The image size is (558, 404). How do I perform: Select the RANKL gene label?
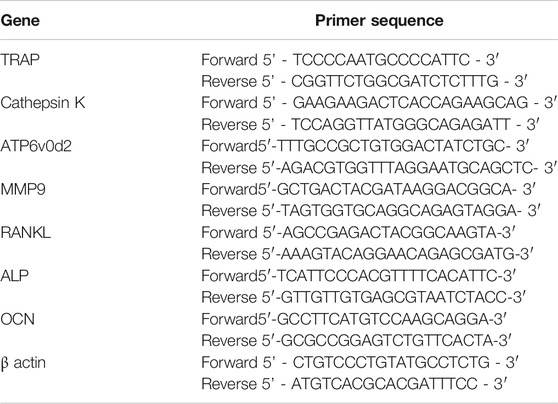pyautogui.click(x=26, y=233)
